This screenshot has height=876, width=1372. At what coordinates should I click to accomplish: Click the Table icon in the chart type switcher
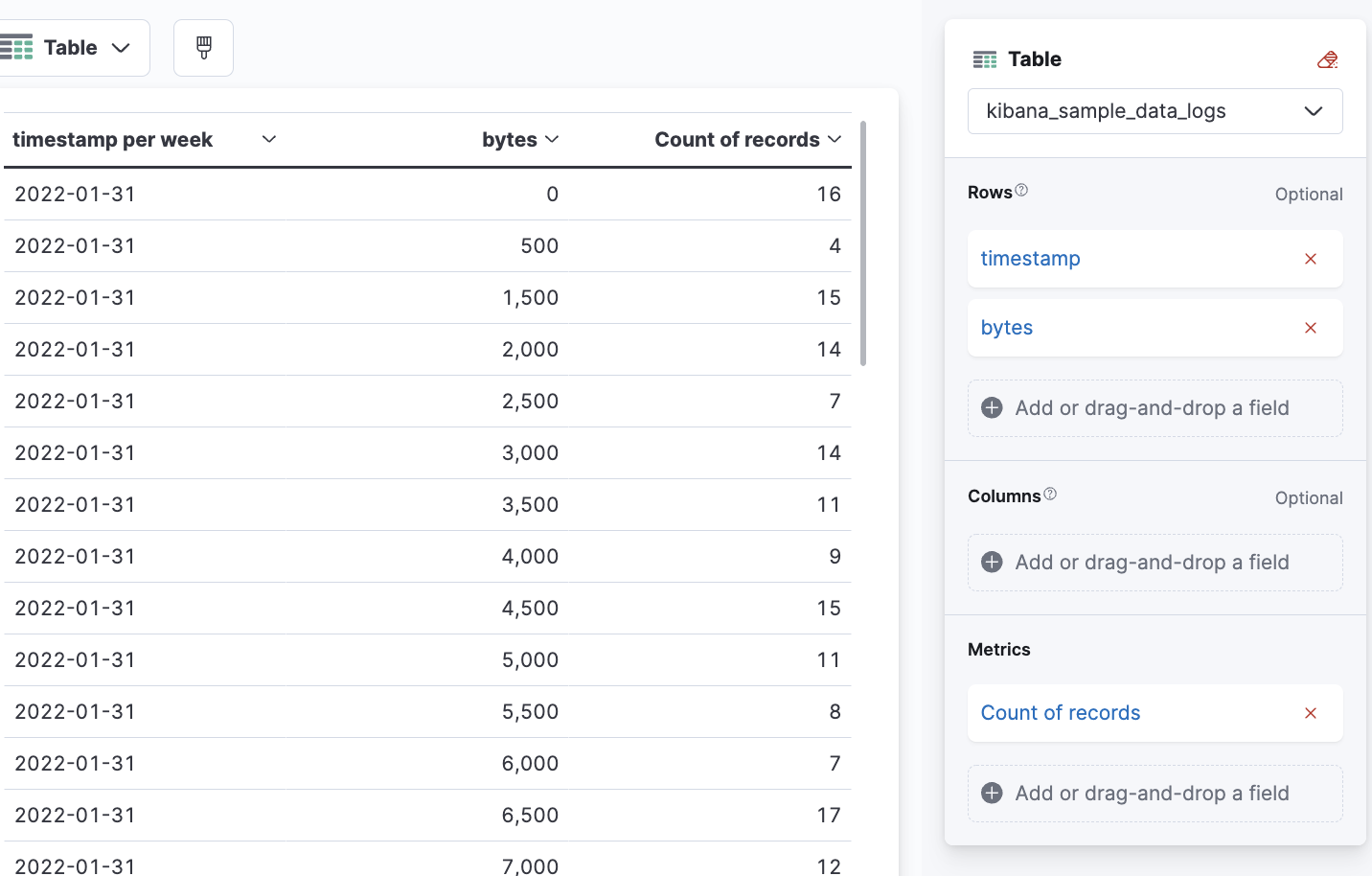click(17, 47)
